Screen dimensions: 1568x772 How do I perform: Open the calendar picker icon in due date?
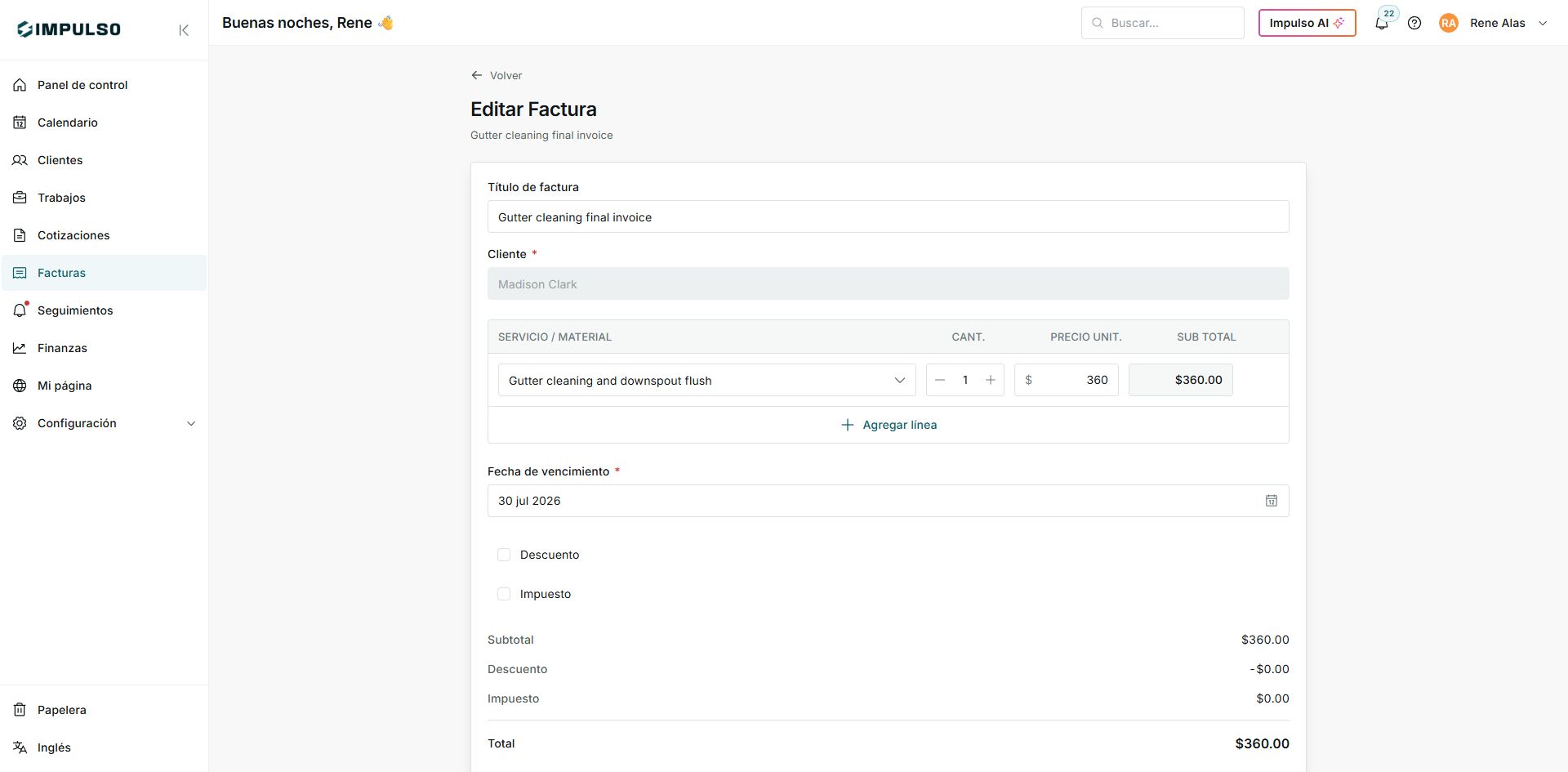(x=1272, y=501)
